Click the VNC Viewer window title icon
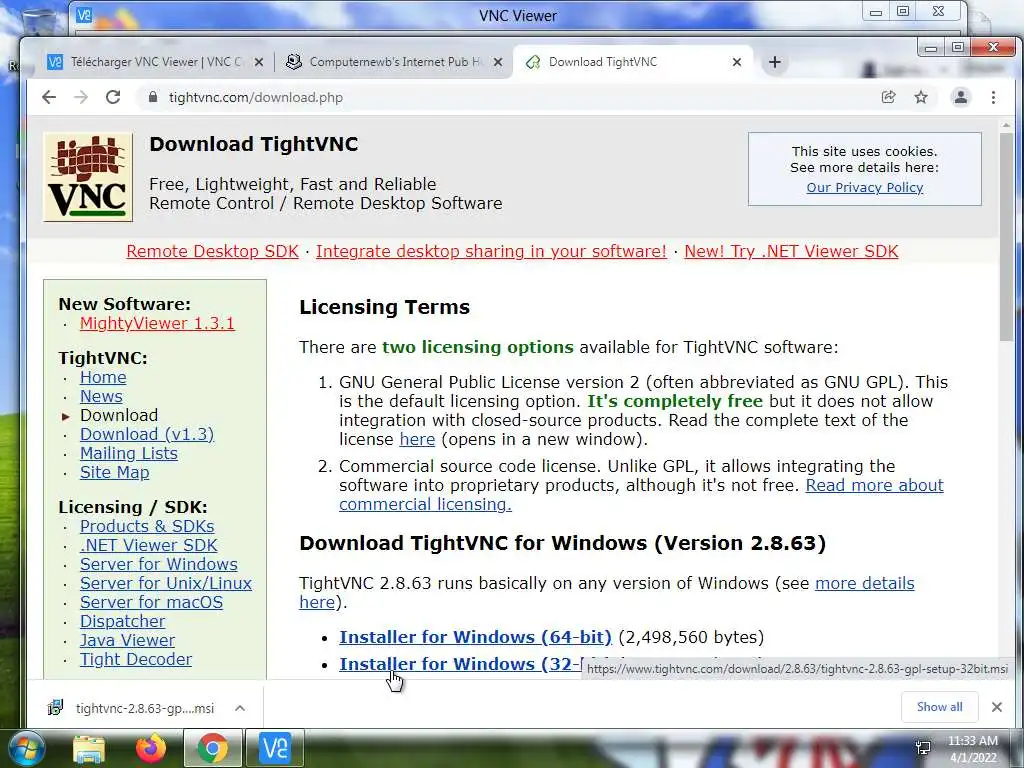Image resolution: width=1024 pixels, height=768 pixels. (84, 15)
